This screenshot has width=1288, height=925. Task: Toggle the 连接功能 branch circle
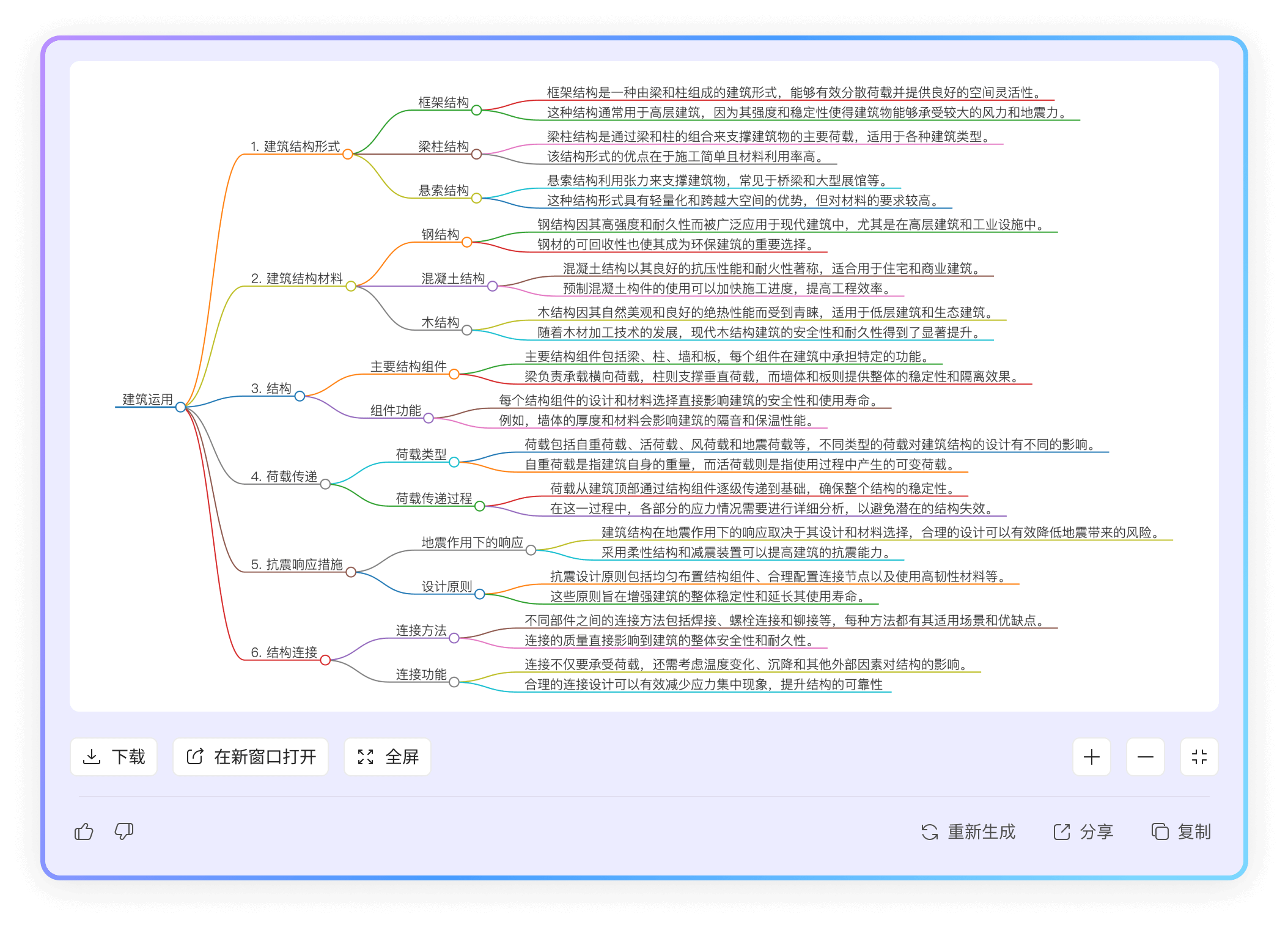pos(454,682)
